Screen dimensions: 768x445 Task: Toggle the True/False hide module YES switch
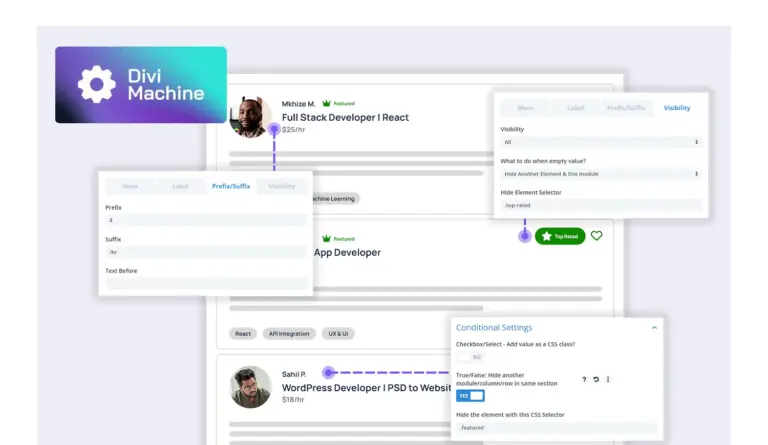(x=470, y=396)
